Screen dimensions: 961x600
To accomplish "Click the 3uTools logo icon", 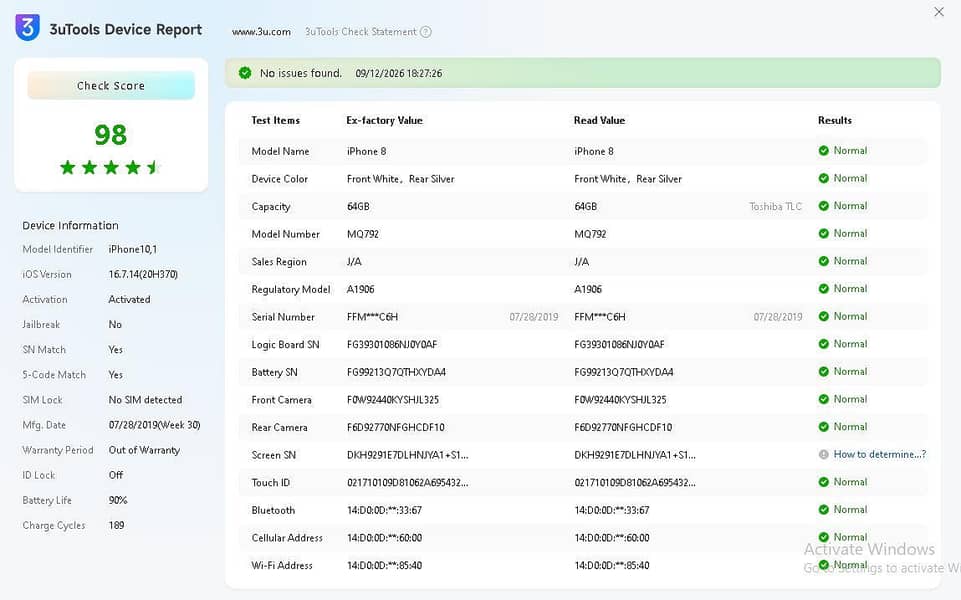I will (28, 28).
